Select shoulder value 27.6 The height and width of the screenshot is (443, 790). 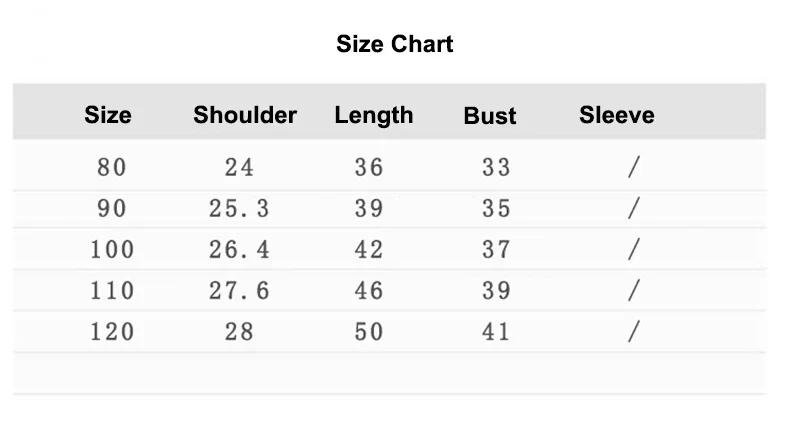click(x=239, y=290)
